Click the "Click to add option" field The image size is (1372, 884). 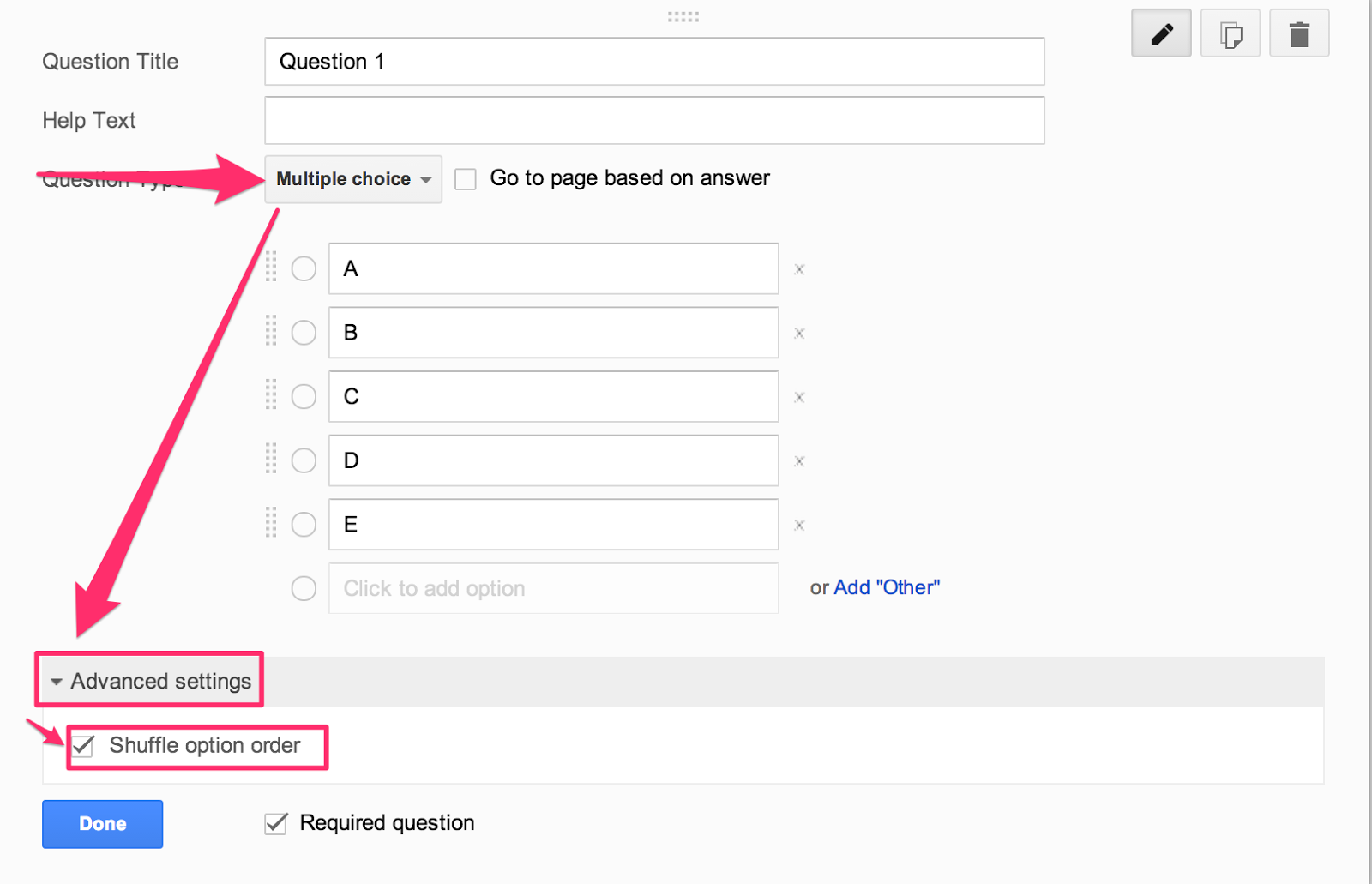(x=553, y=588)
